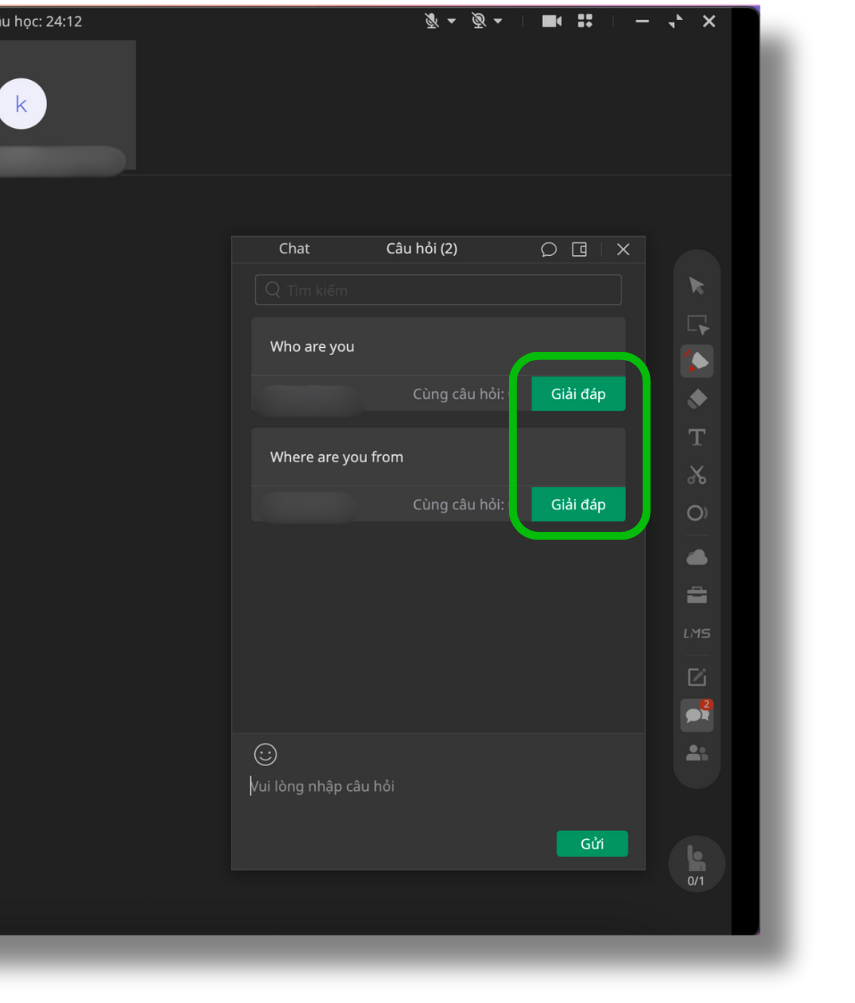This screenshot has width=855, height=1003.
Task: Toggle the video recording camera icon
Action: (552, 21)
